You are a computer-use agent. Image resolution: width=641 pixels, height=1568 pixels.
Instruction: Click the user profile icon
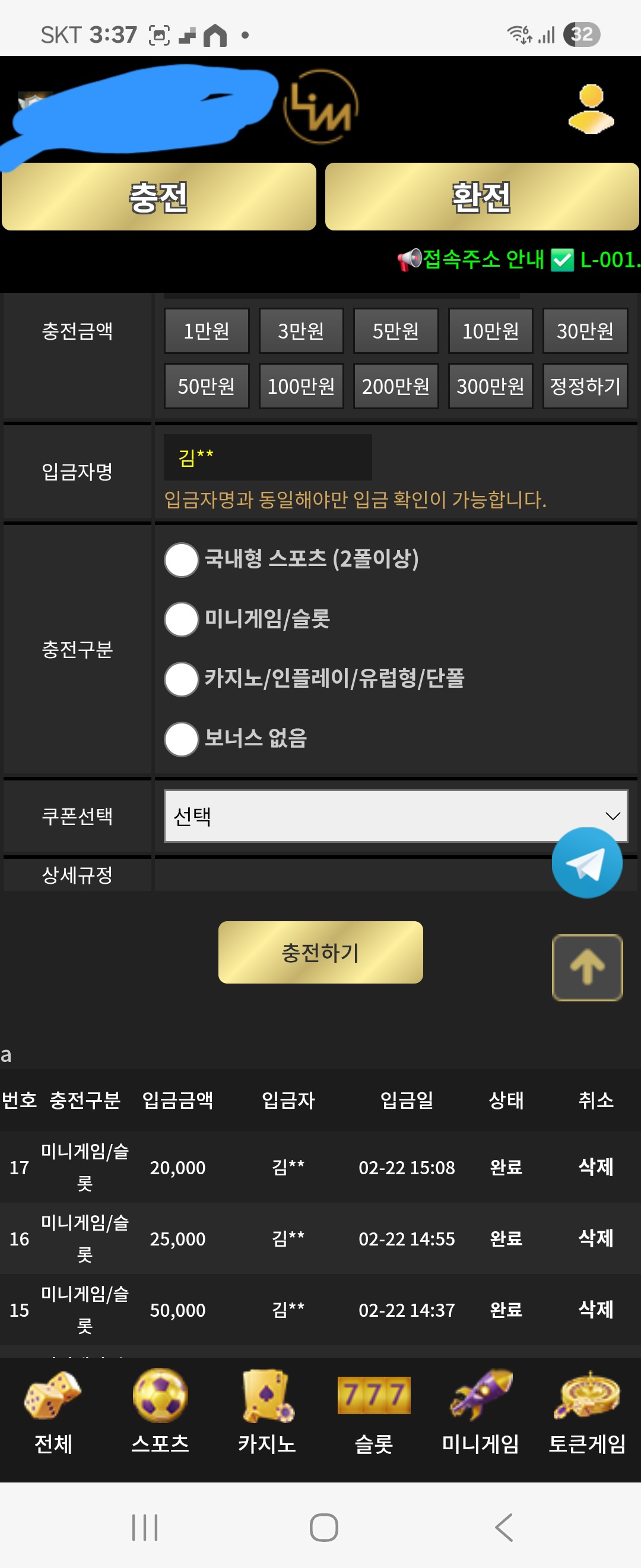click(x=591, y=109)
